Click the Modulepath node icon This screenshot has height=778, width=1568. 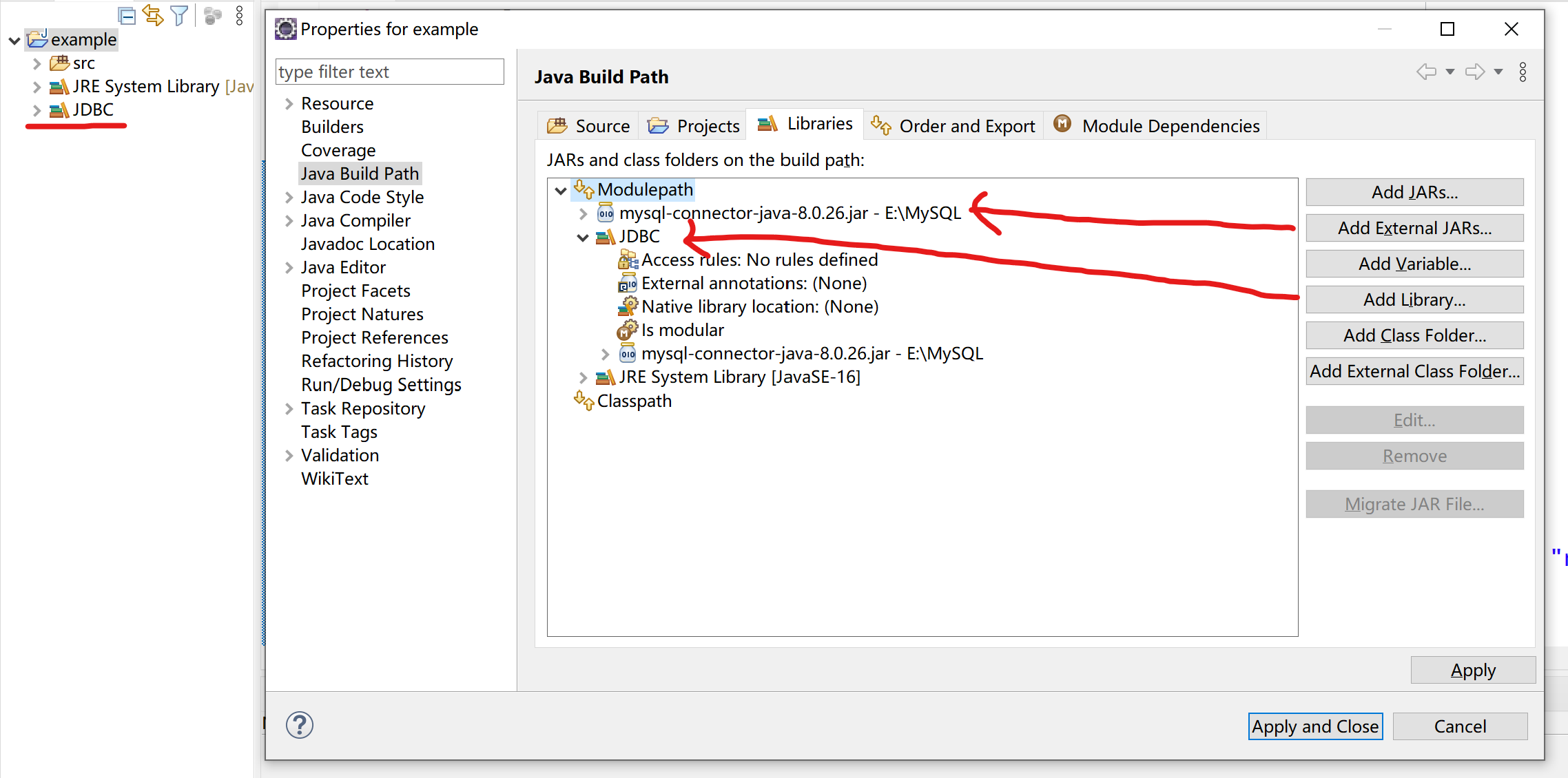click(x=584, y=189)
